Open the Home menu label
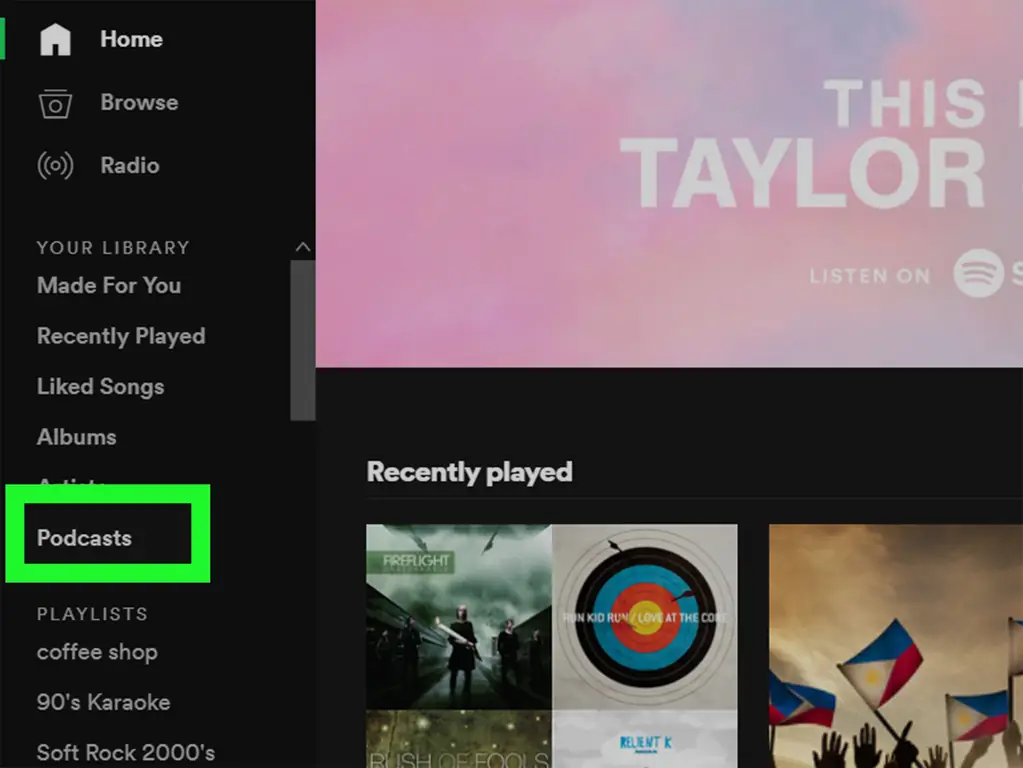This screenshot has height=768, width=1023. 131,39
